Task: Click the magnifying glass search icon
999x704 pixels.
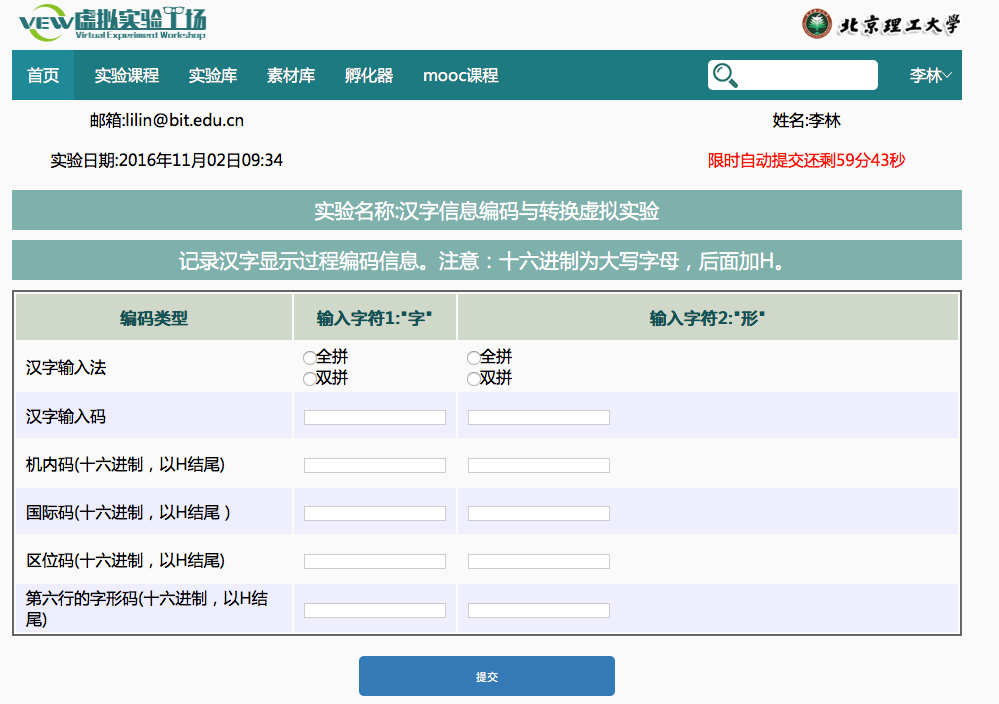Action: pos(725,76)
